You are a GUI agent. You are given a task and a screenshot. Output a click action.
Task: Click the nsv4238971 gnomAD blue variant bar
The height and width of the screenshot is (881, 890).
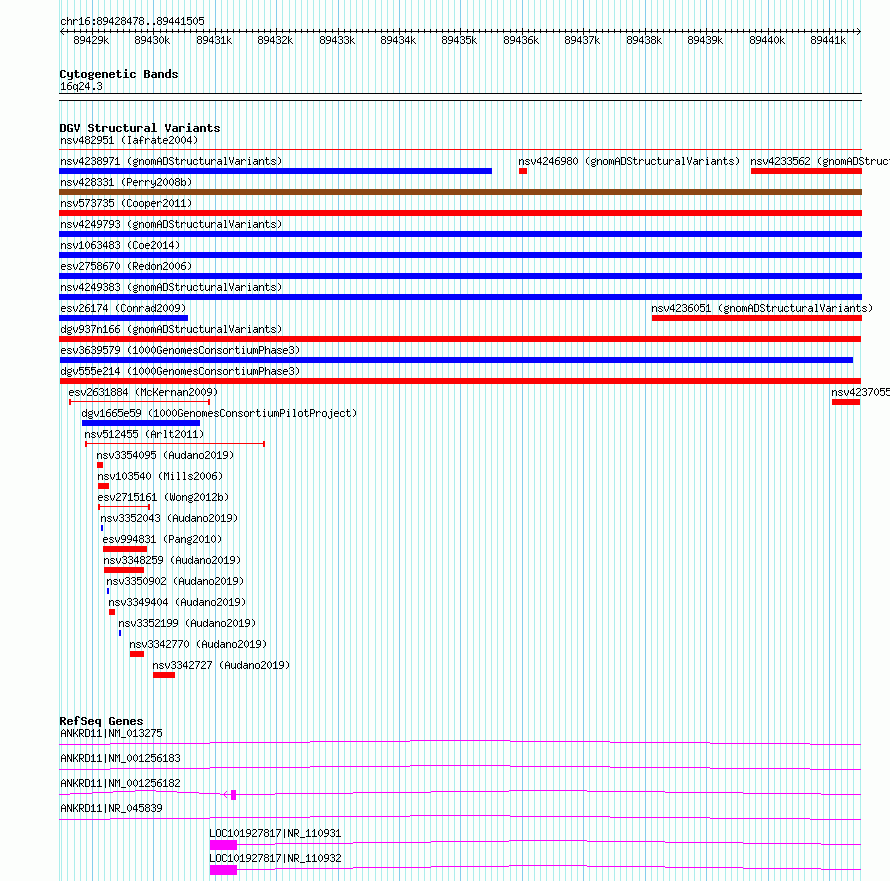coord(275,171)
